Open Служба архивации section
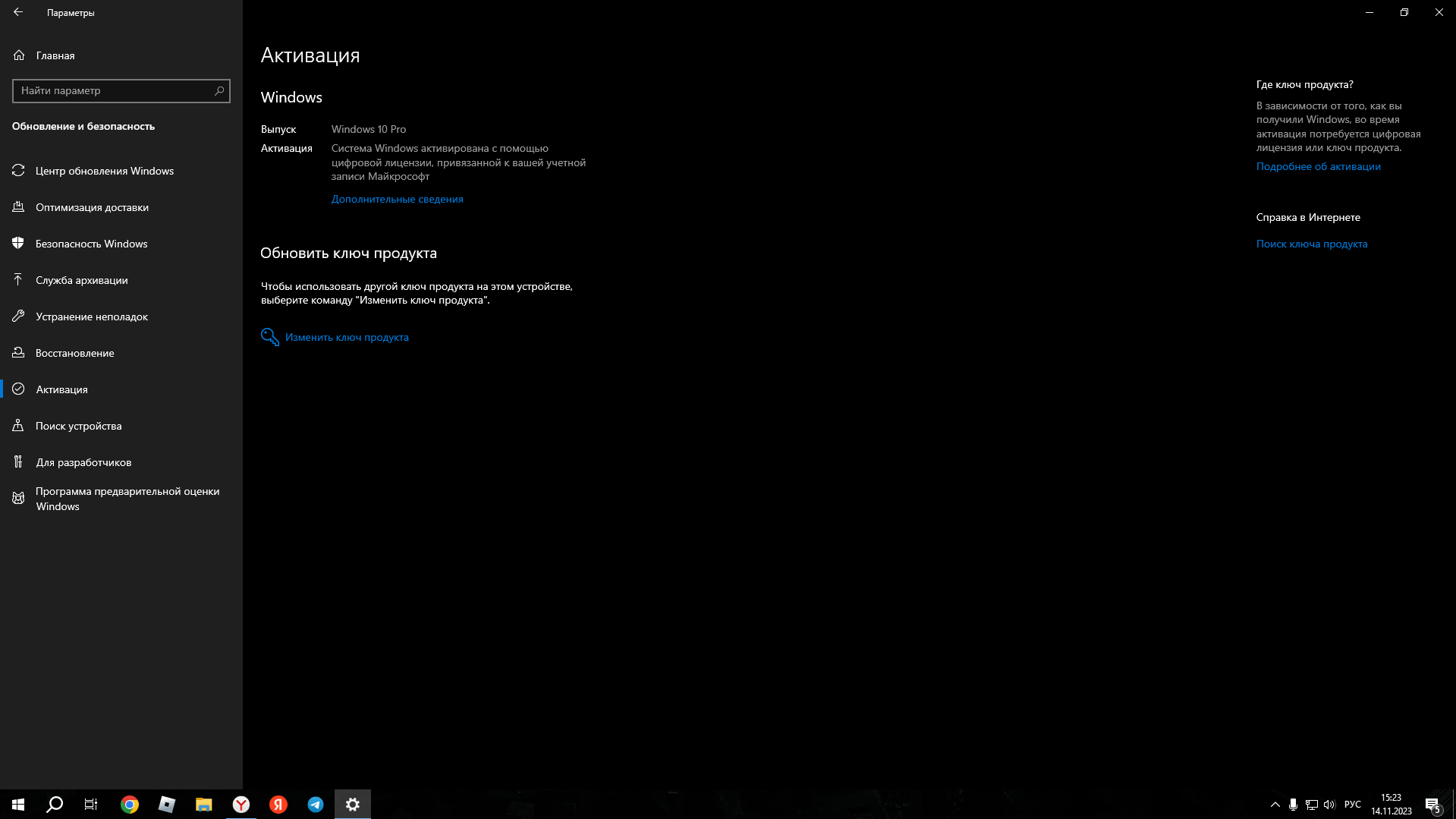The width and height of the screenshot is (1456, 819). [x=121, y=280]
